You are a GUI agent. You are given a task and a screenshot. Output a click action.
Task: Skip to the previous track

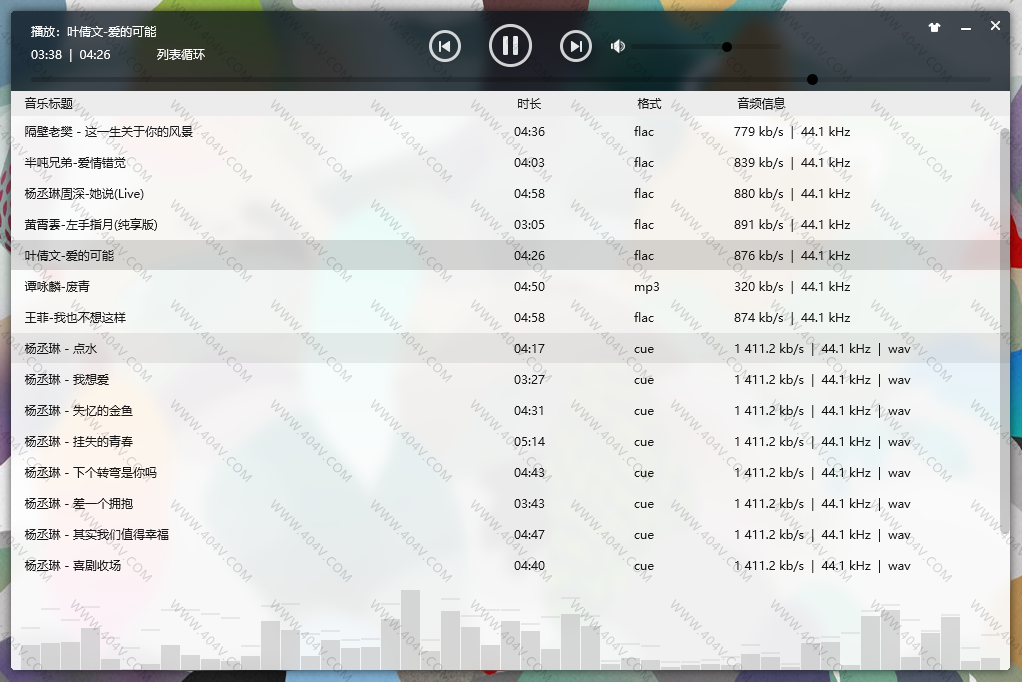click(445, 46)
